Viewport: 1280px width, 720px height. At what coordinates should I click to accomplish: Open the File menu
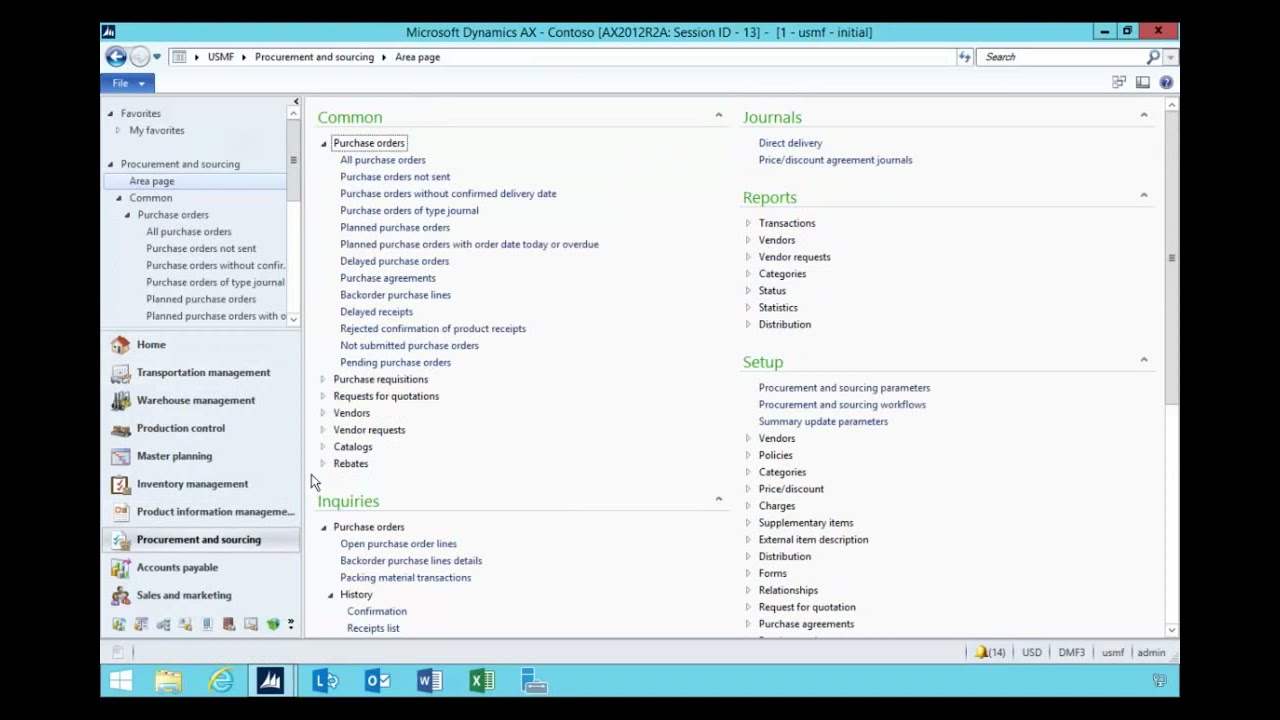click(x=127, y=83)
